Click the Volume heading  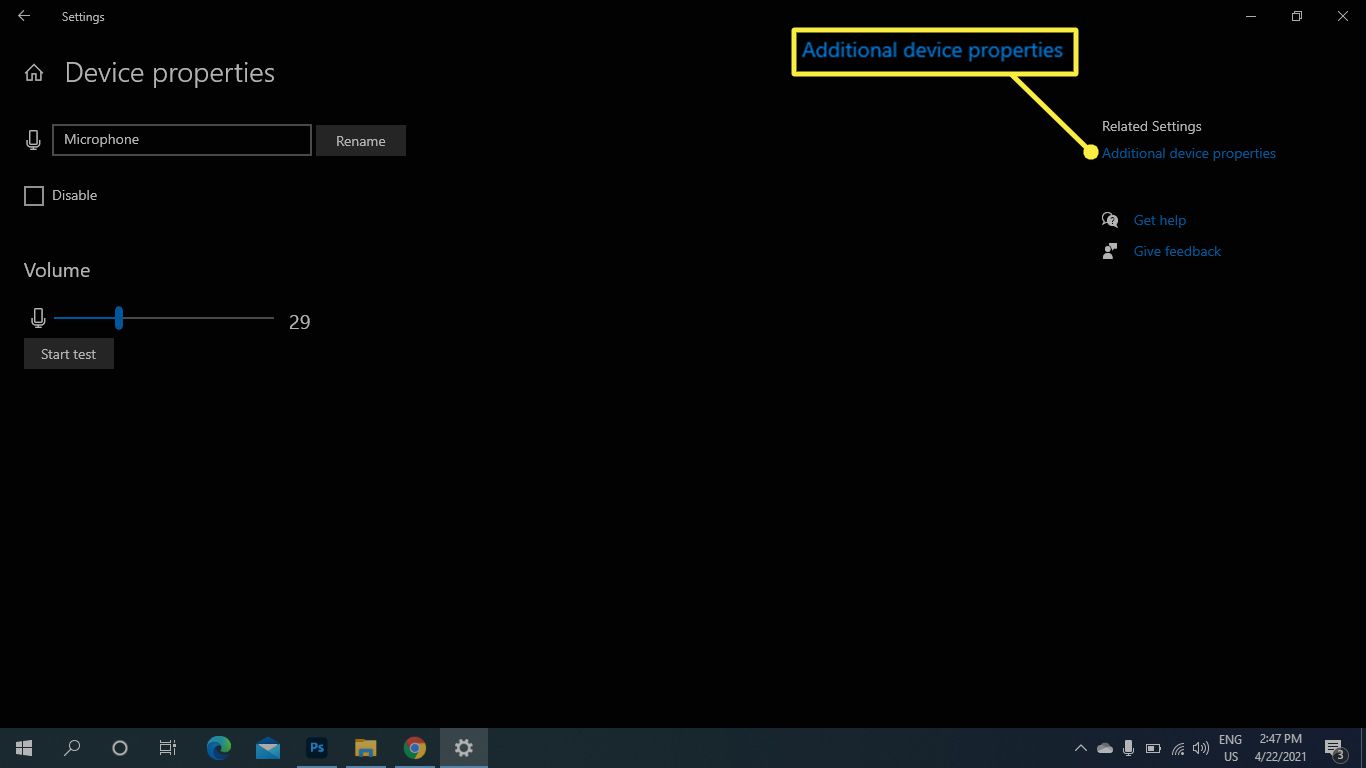click(x=57, y=270)
